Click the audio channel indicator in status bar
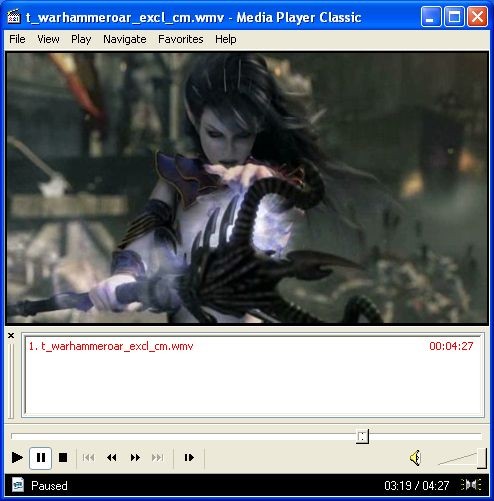 (x=471, y=485)
